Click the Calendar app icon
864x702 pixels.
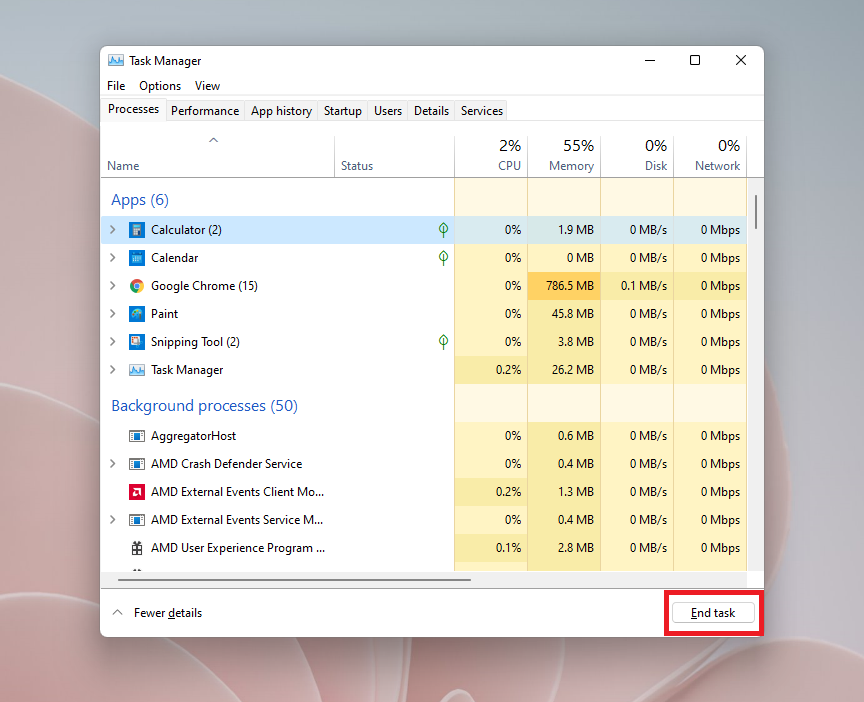pyautogui.click(x=137, y=258)
